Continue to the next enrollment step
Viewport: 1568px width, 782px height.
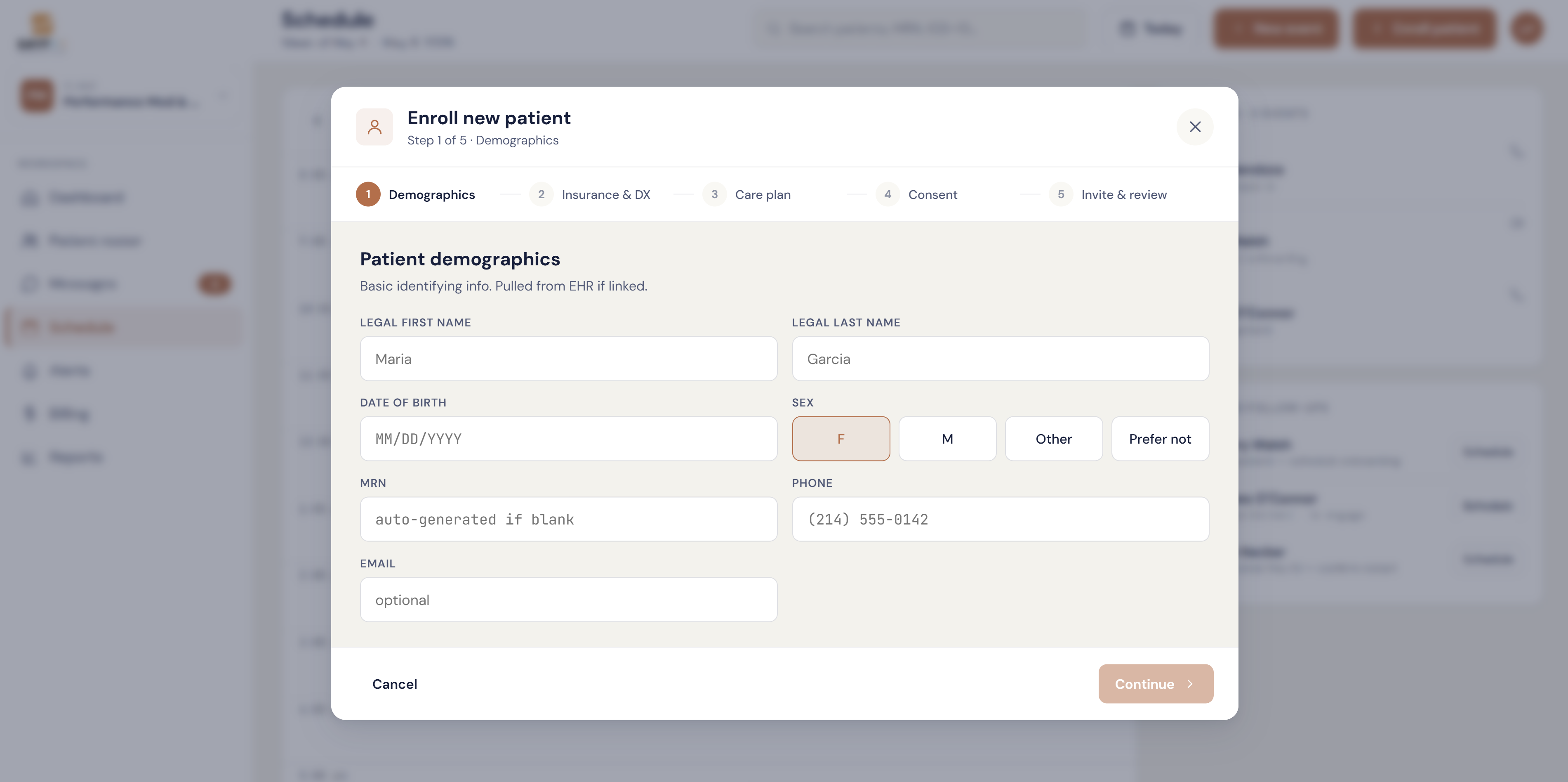[1155, 684]
